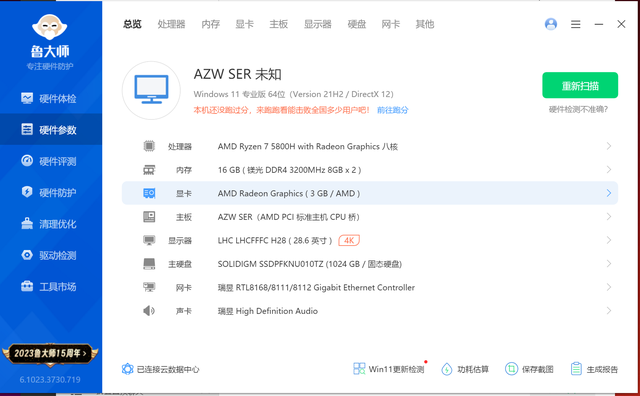Open 硬件体检 in the sidebar
Image resolution: width=640 pixels, height=396 pixels.
[x=49, y=98]
